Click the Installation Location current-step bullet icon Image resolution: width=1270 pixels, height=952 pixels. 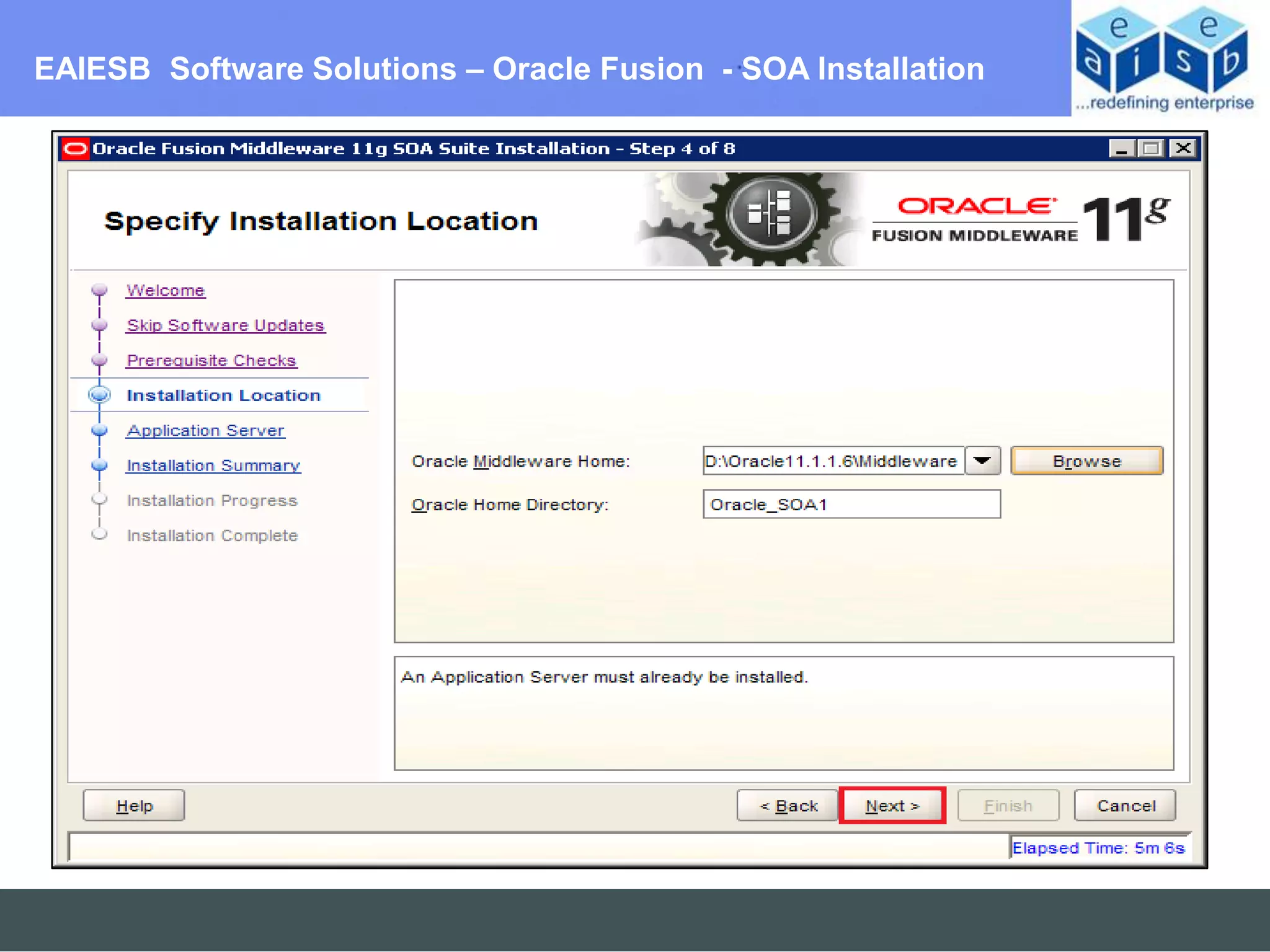(99, 395)
